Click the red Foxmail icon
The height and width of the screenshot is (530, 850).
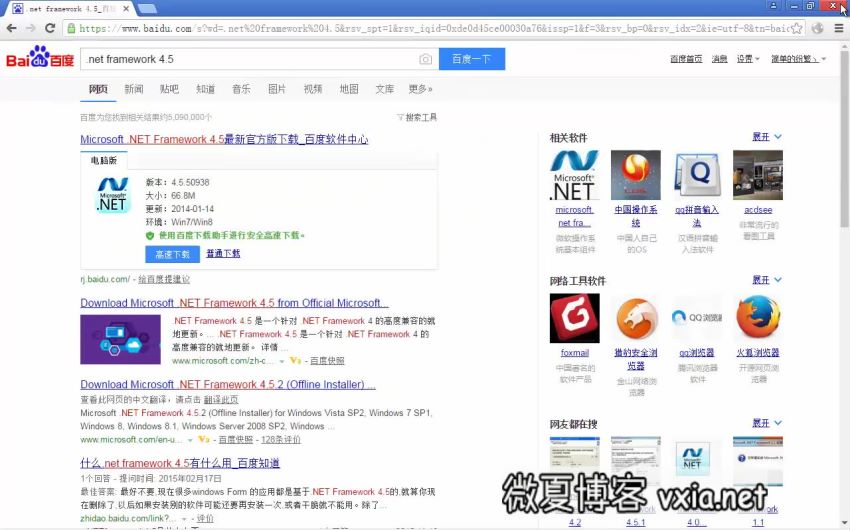coord(575,318)
